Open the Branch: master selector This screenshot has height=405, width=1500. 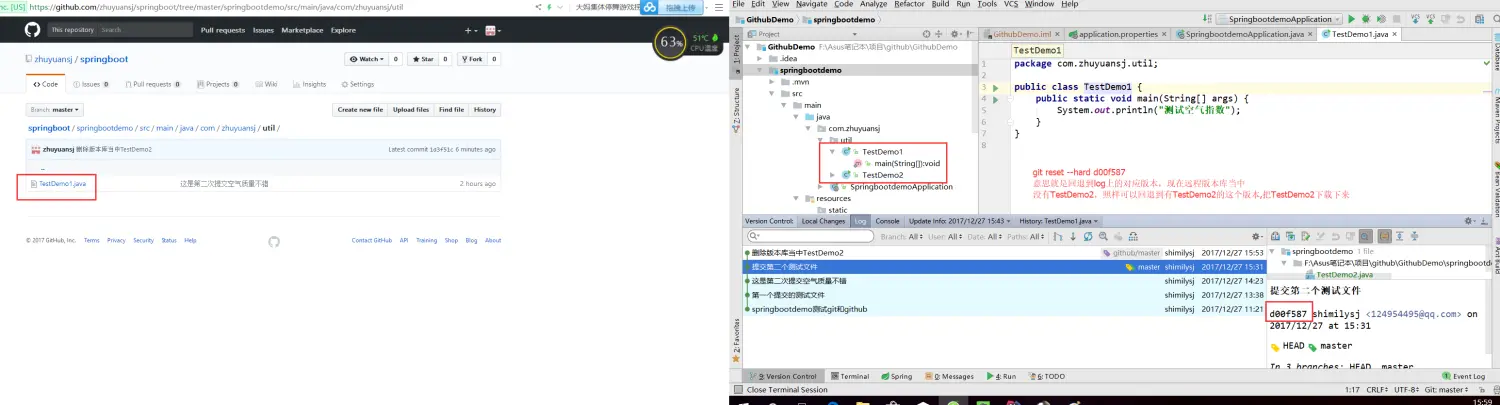[x=56, y=110]
